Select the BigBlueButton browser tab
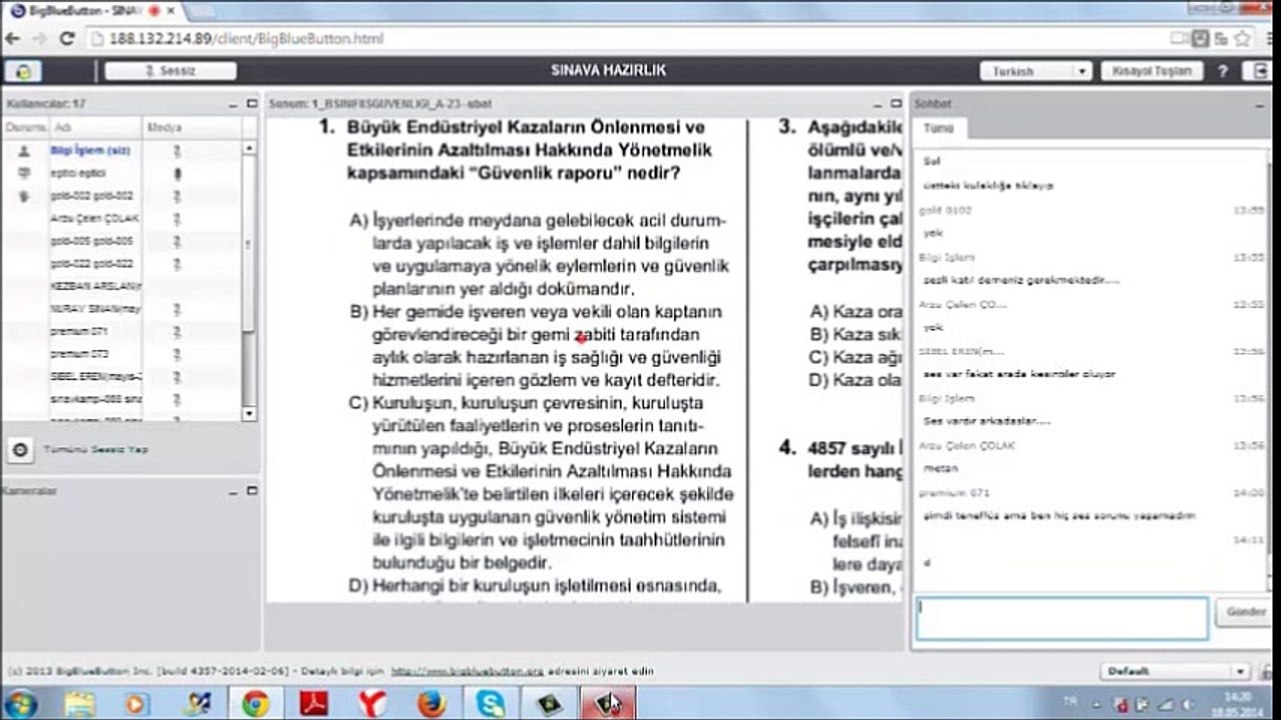Screen dimensions: 1281x720 95,9
